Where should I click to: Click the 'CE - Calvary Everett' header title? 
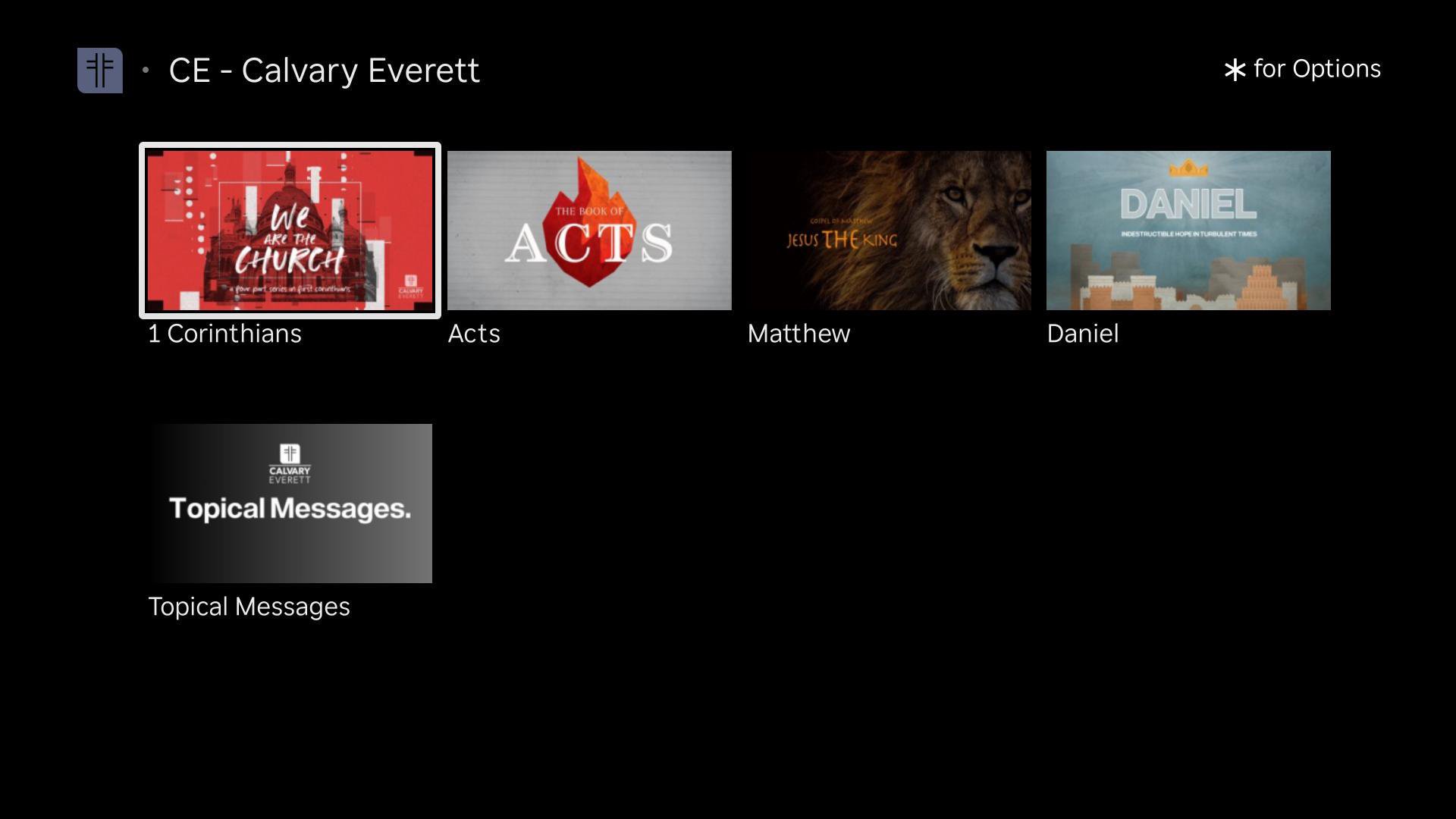[x=324, y=71]
